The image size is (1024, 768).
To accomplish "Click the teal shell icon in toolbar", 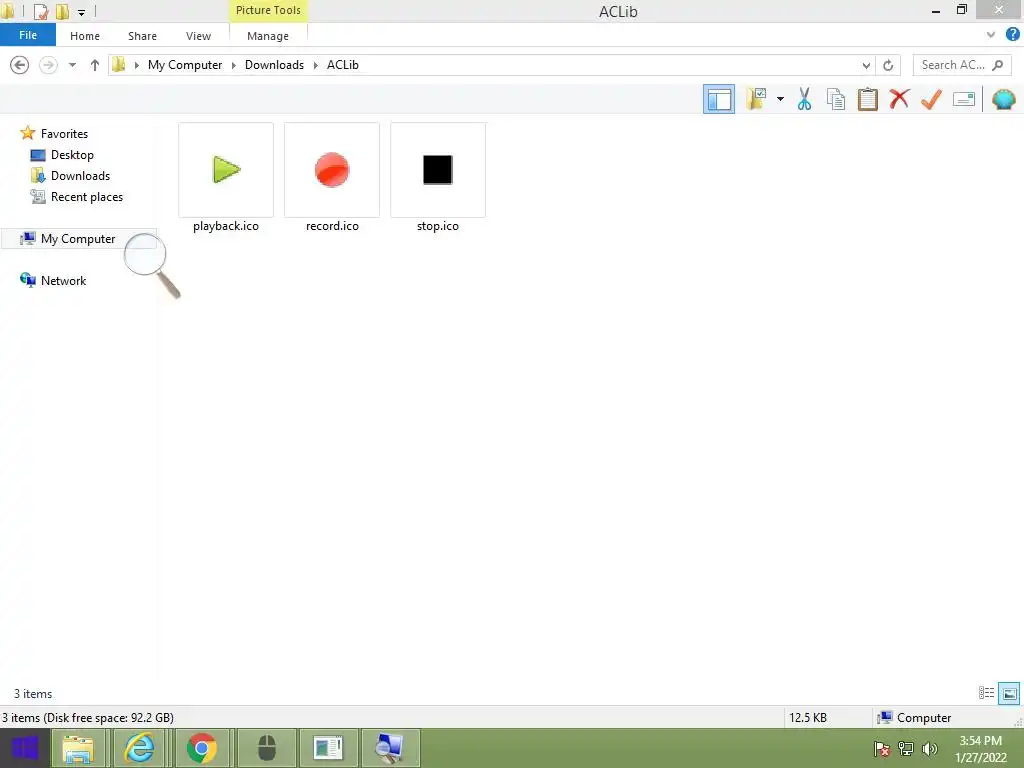I will click(x=1003, y=99).
